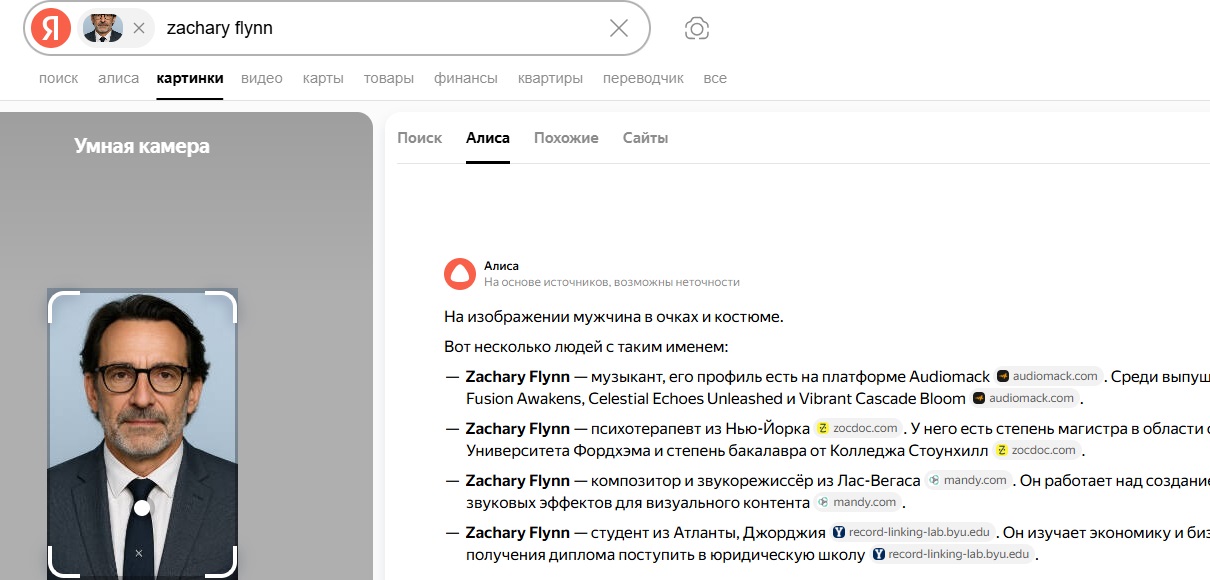1210x580 pixels.
Task: Go to the lowercase 'алиса' navigation tab
Action: coord(118,78)
